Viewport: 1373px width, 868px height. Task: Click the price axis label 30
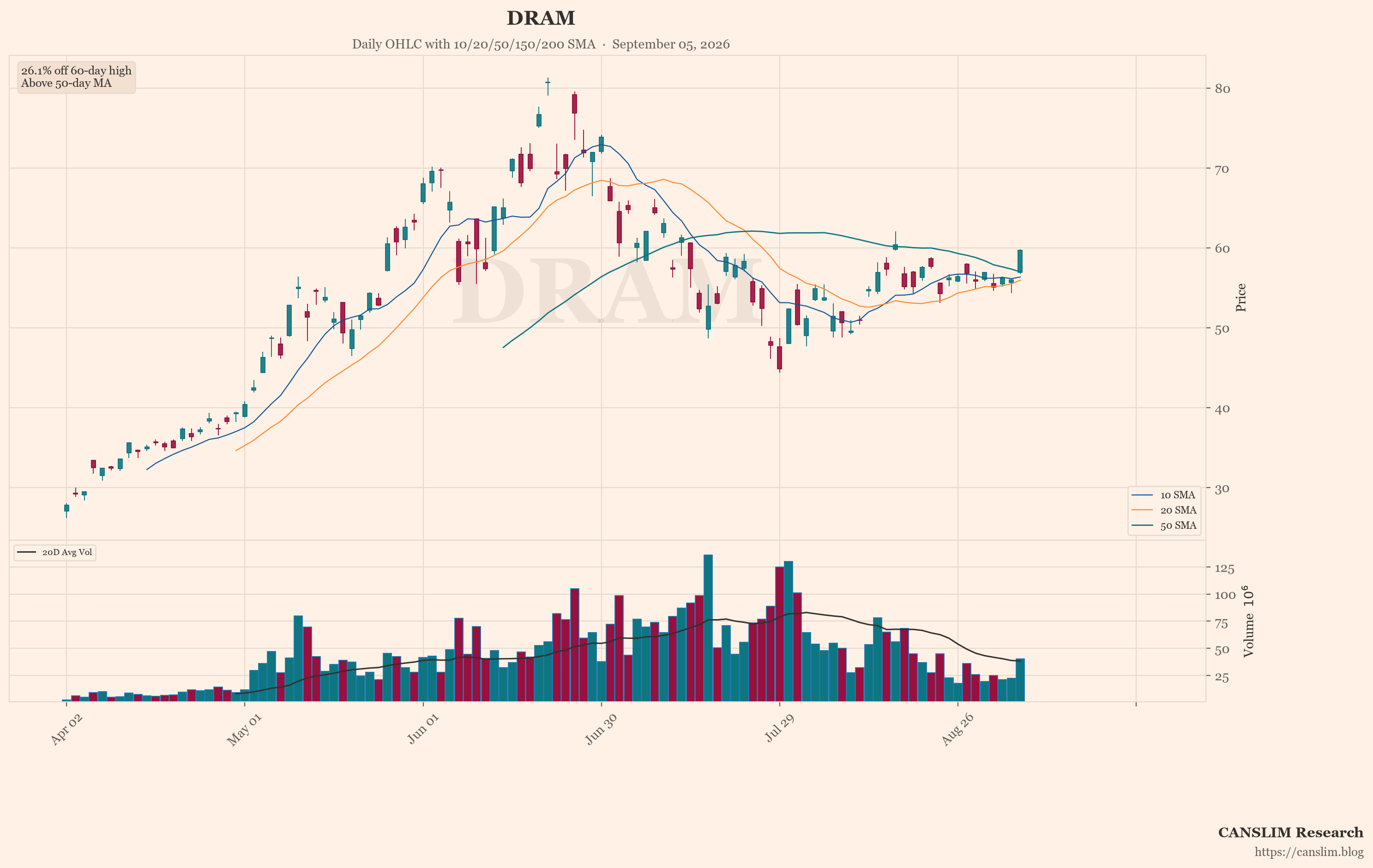tap(1222, 489)
